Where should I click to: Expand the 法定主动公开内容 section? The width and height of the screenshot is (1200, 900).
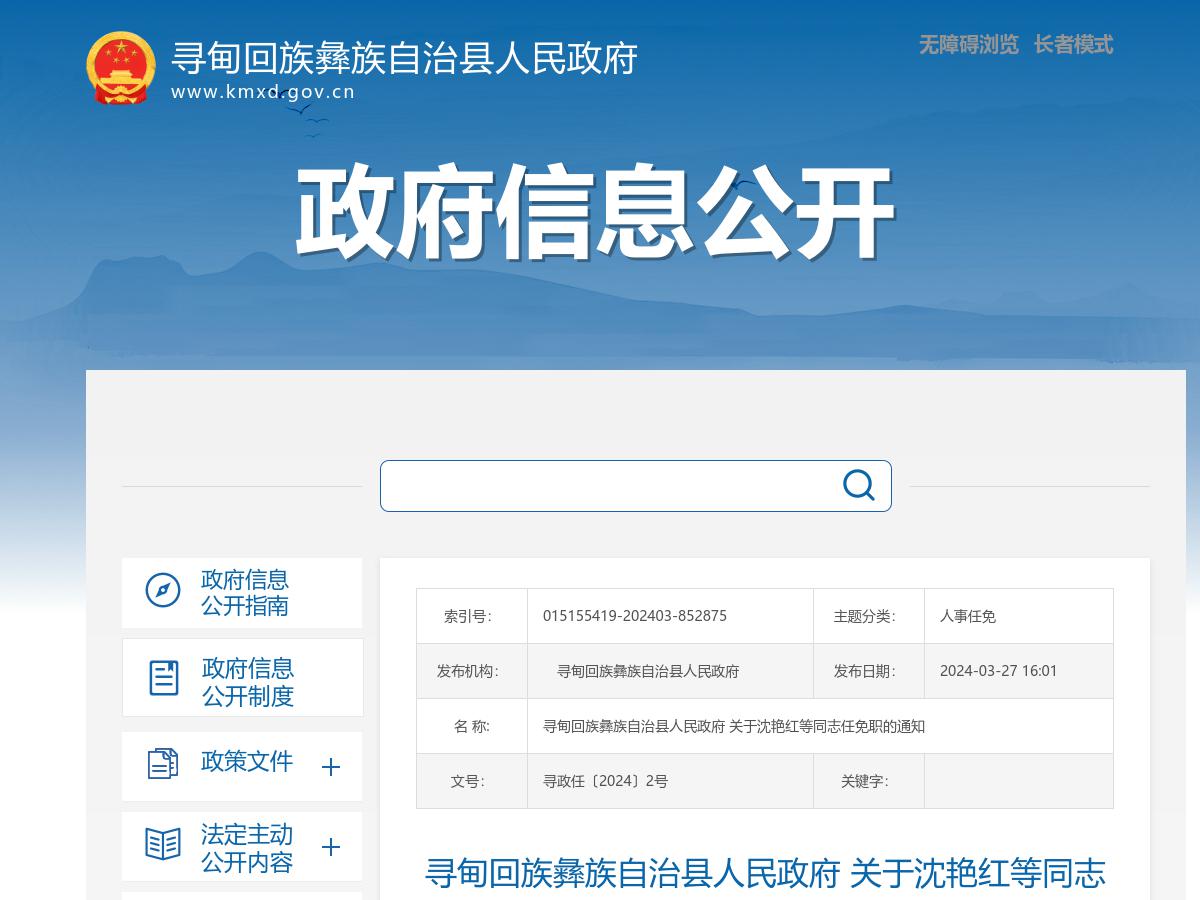click(330, 845)
